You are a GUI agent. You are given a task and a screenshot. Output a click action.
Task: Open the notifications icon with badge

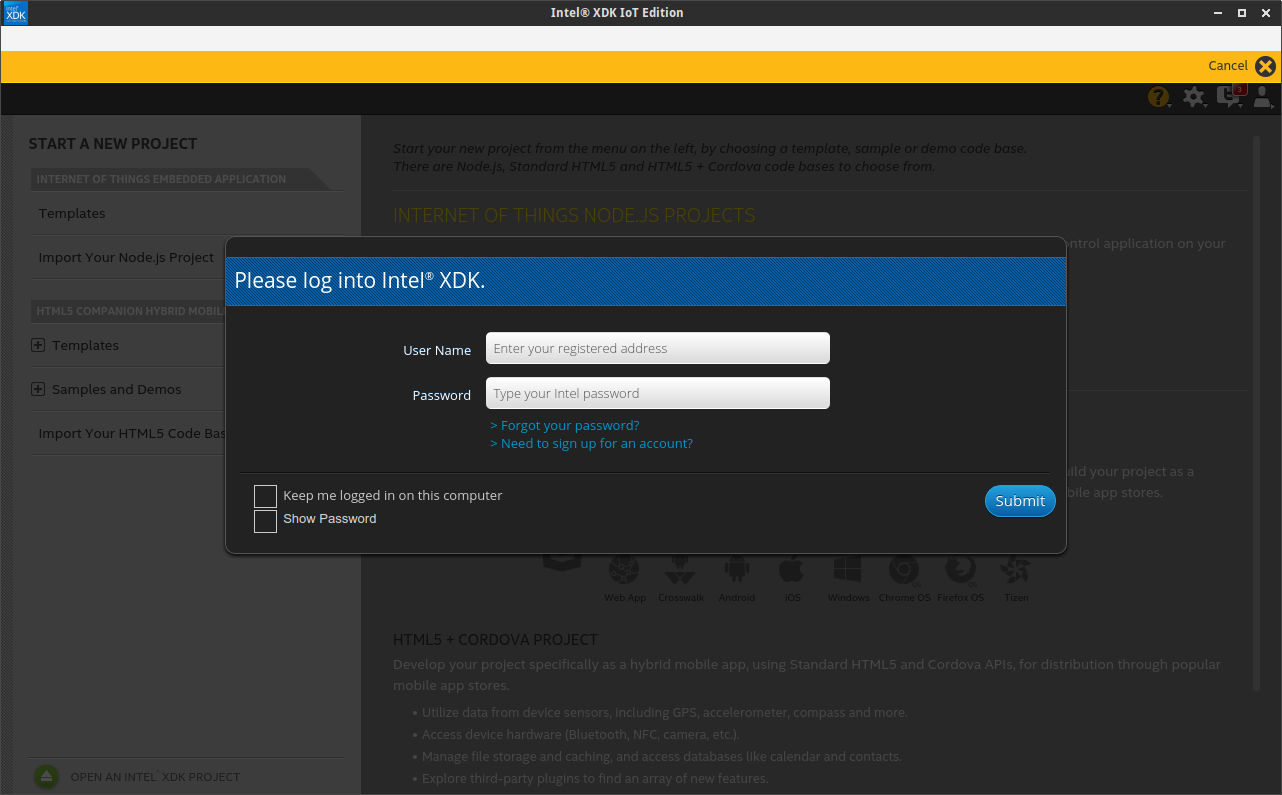pyautogui.click(x=1229, y=96)
